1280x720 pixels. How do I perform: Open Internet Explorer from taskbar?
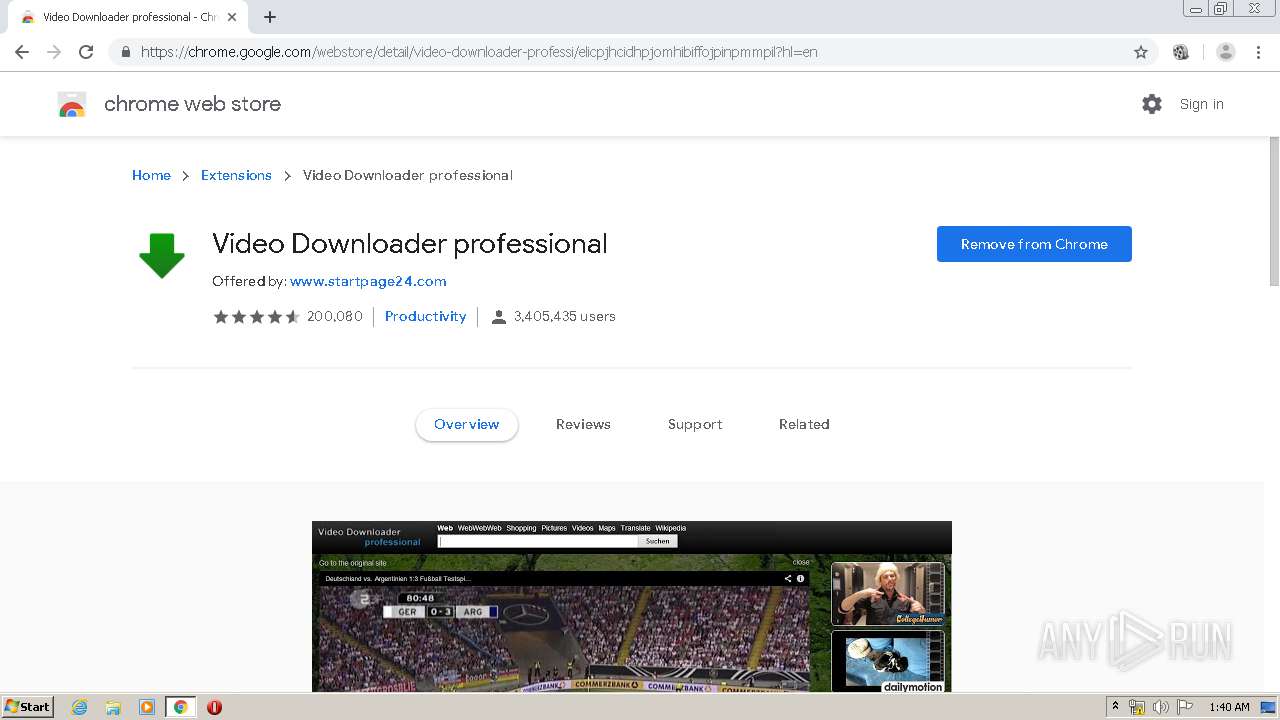click(x=80, y=707)
